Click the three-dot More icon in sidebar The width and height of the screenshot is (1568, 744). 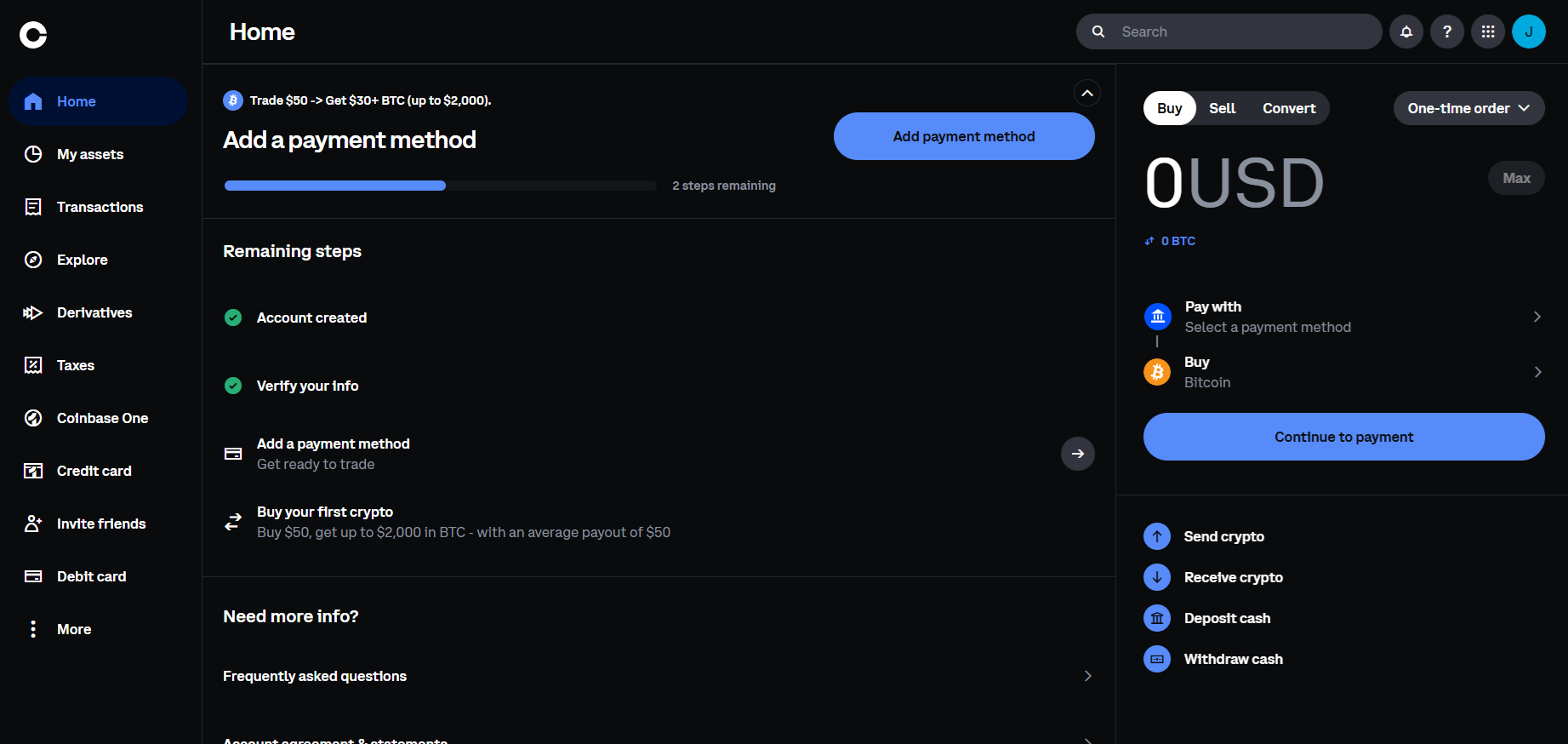(x=33, y=629)
